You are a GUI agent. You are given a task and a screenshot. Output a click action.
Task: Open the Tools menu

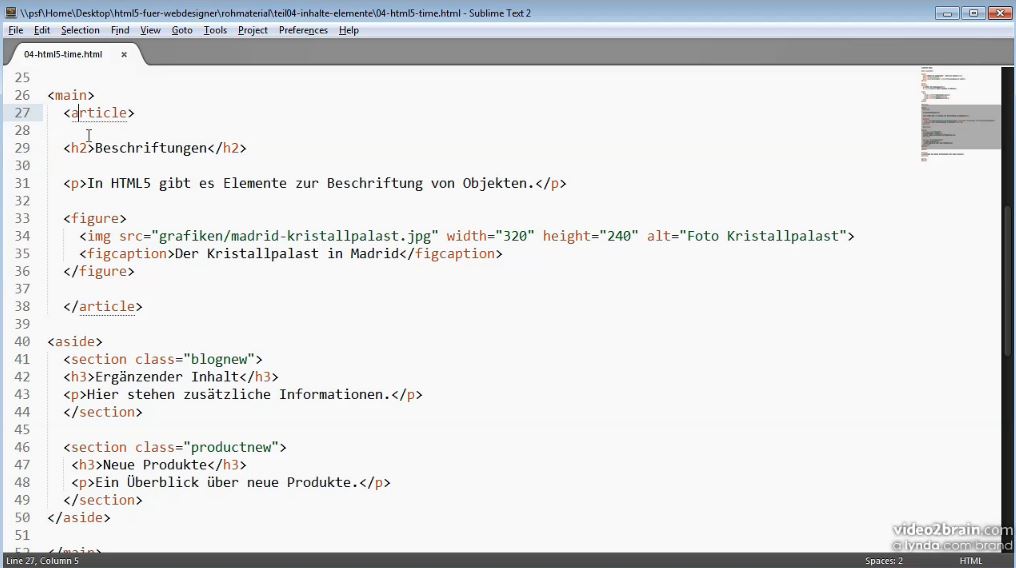coord(215,30)
